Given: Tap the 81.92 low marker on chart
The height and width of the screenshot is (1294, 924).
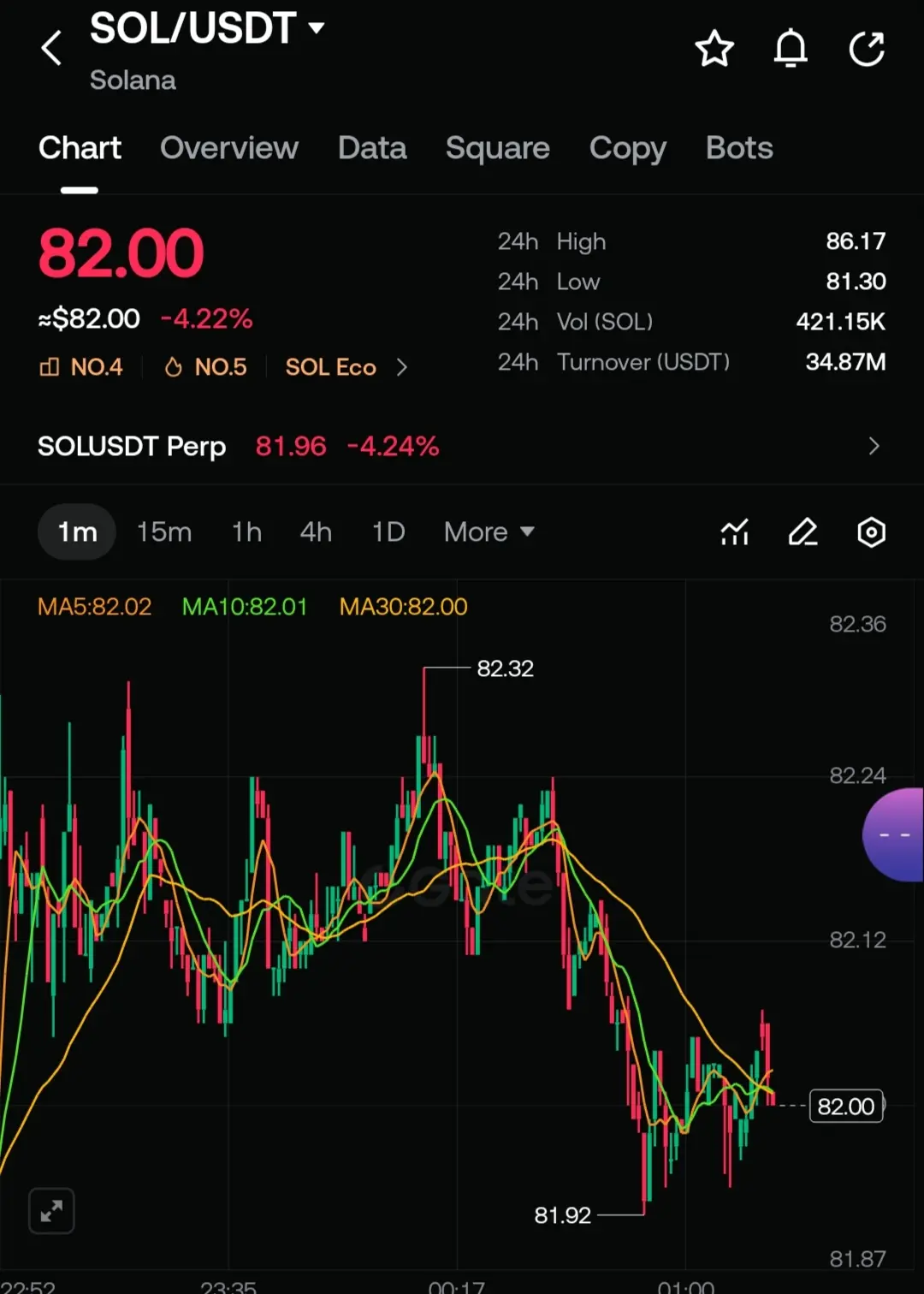Looking at the screenshot, I should click(563, 1215).
